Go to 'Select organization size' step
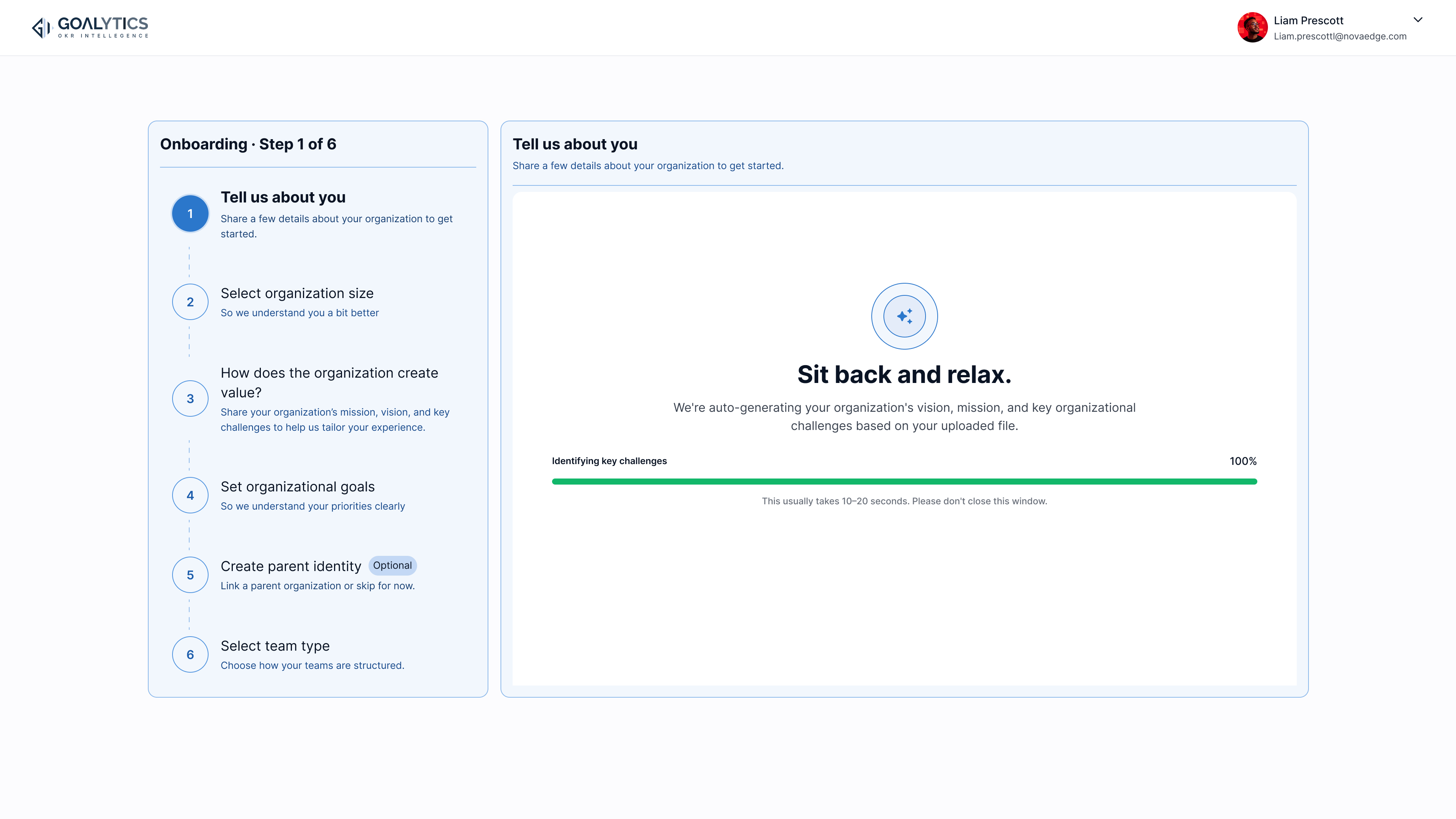This screenshot has height=819, width=1456. coord(297,293)
